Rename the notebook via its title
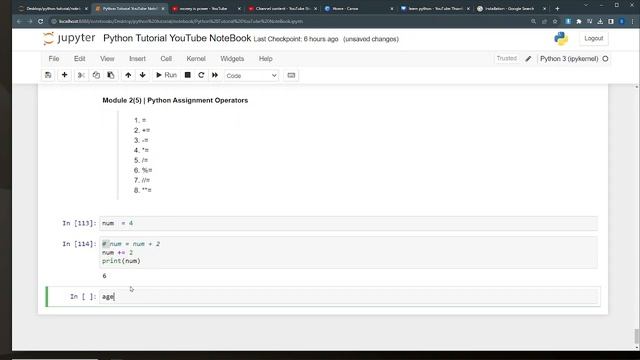Viewport: 640px width, 360px height. coord(177,38)
